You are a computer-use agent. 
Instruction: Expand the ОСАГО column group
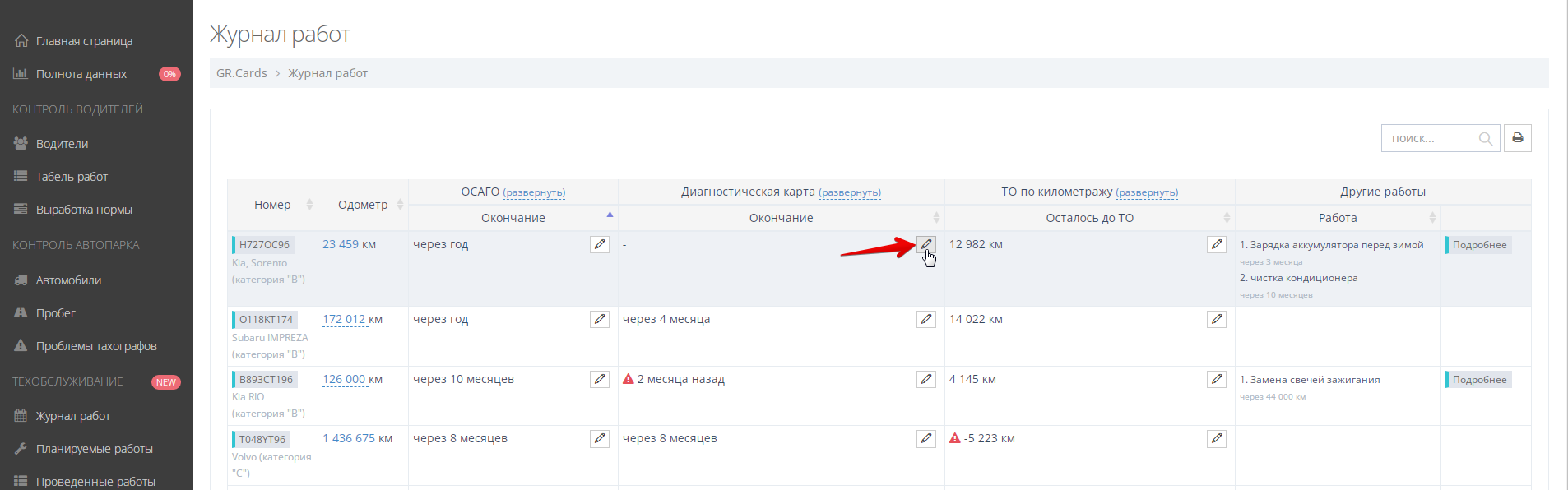[x=533, y=192]
